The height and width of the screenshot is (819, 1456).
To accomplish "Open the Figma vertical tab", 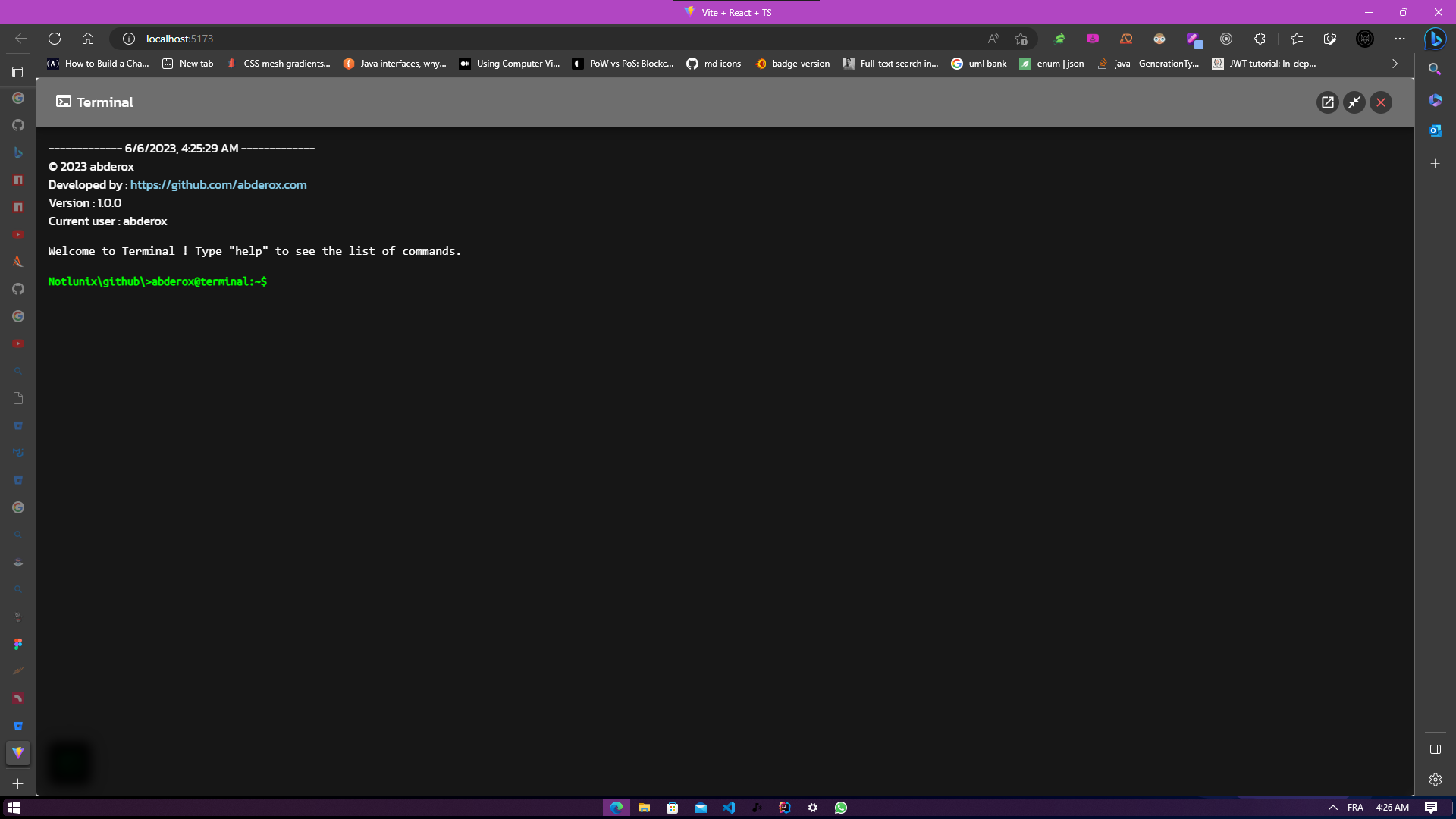I will pos(18,644).
